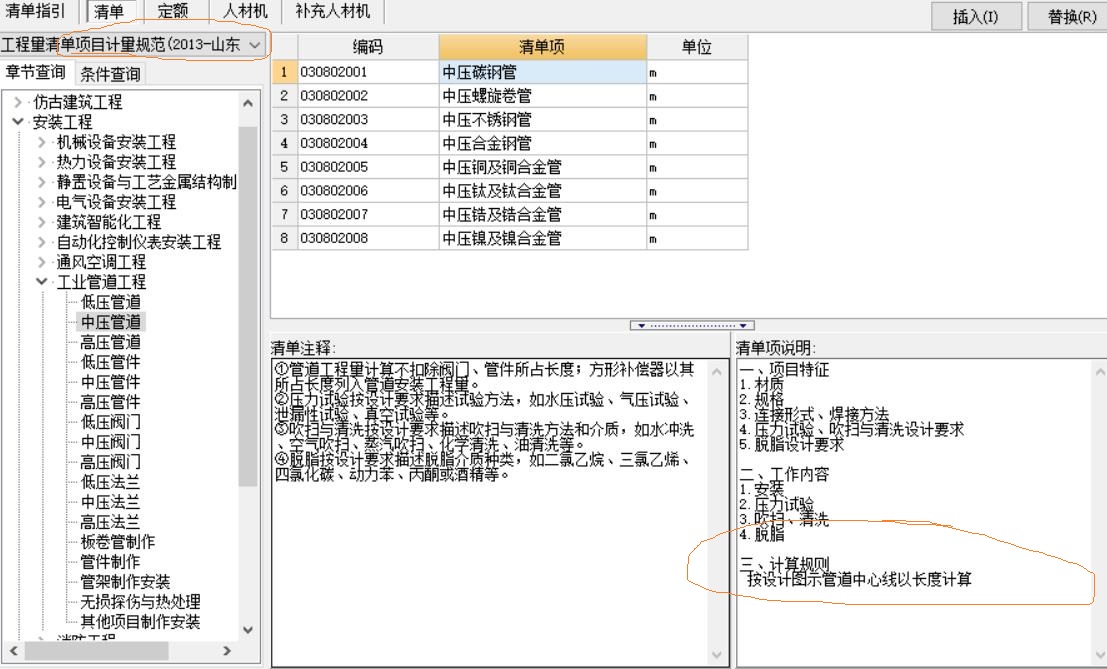This screenshot has height=669, width=1107.
Task: Click the 单位 column header
Action: pos(697,47)
